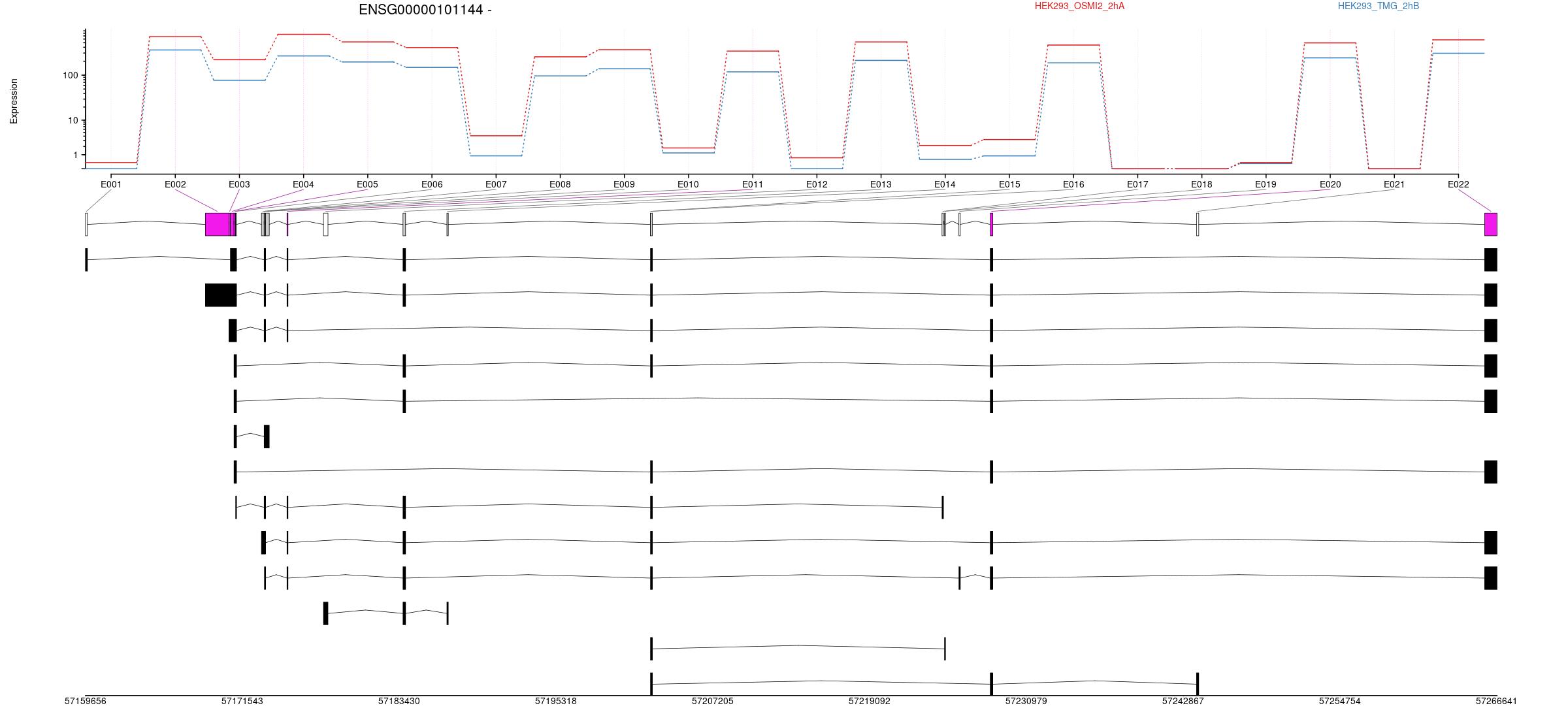The width and height of the screenshot is (1568, 712).
Task: Click the red expression line above E007
Action: [496, 136]
